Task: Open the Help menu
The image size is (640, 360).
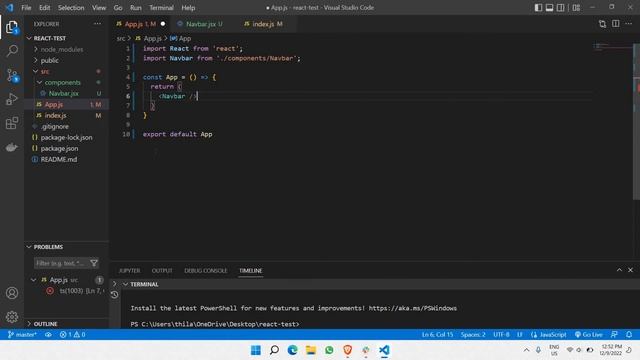Action: tap(188, 8)
